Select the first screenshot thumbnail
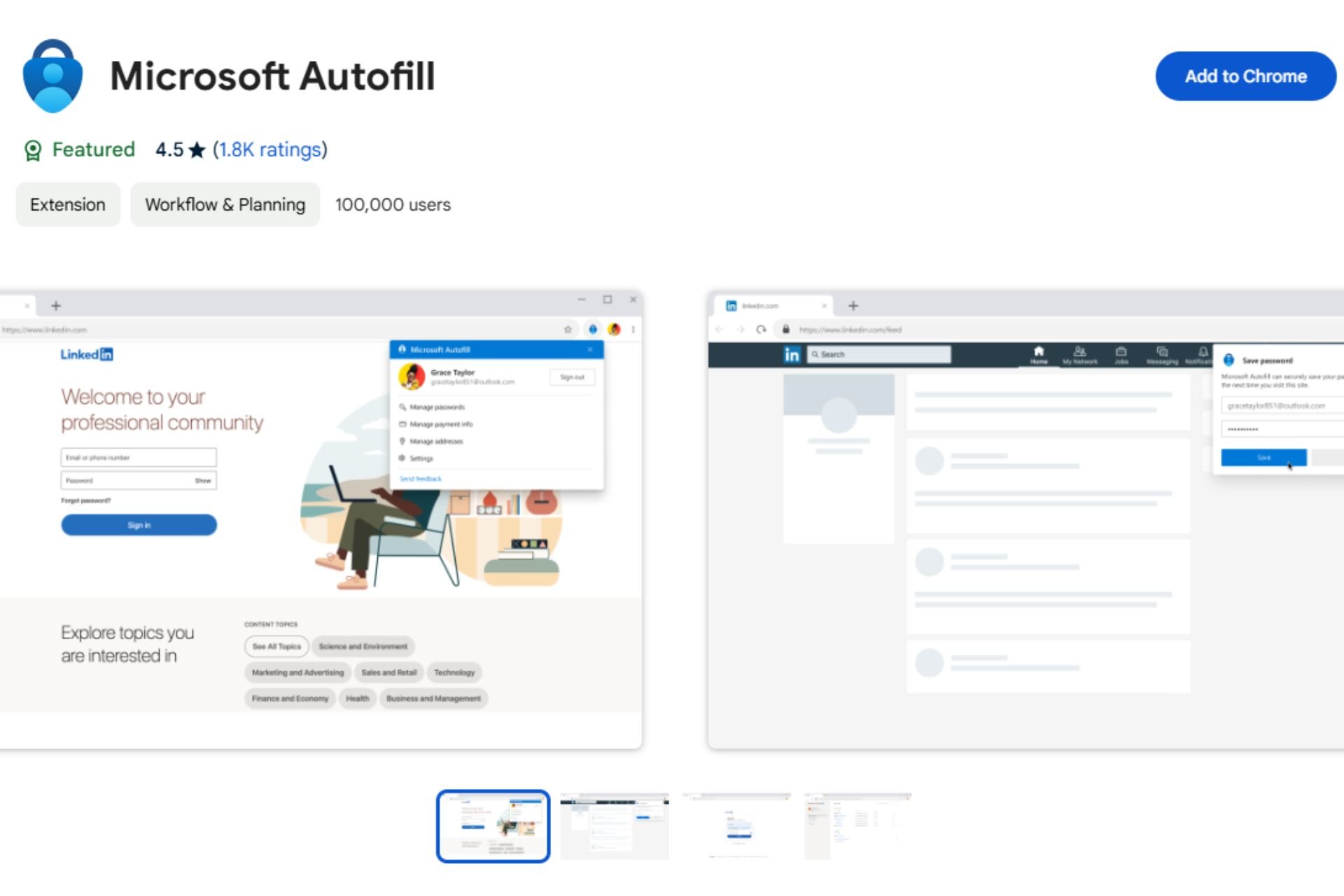Screen dimensions: 1344x896 [x=493, y=826]
